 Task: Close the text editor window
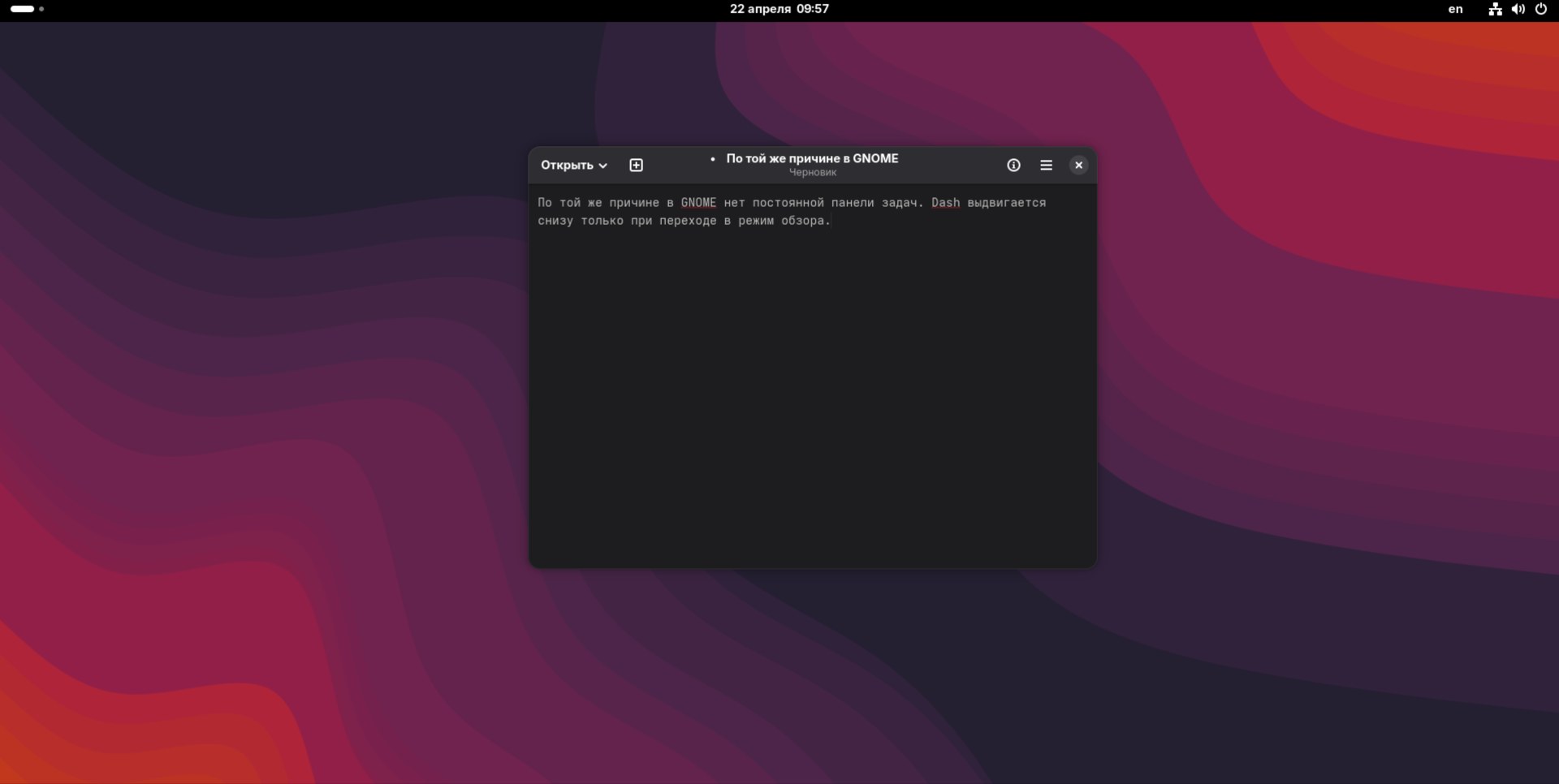point(1078,166)
